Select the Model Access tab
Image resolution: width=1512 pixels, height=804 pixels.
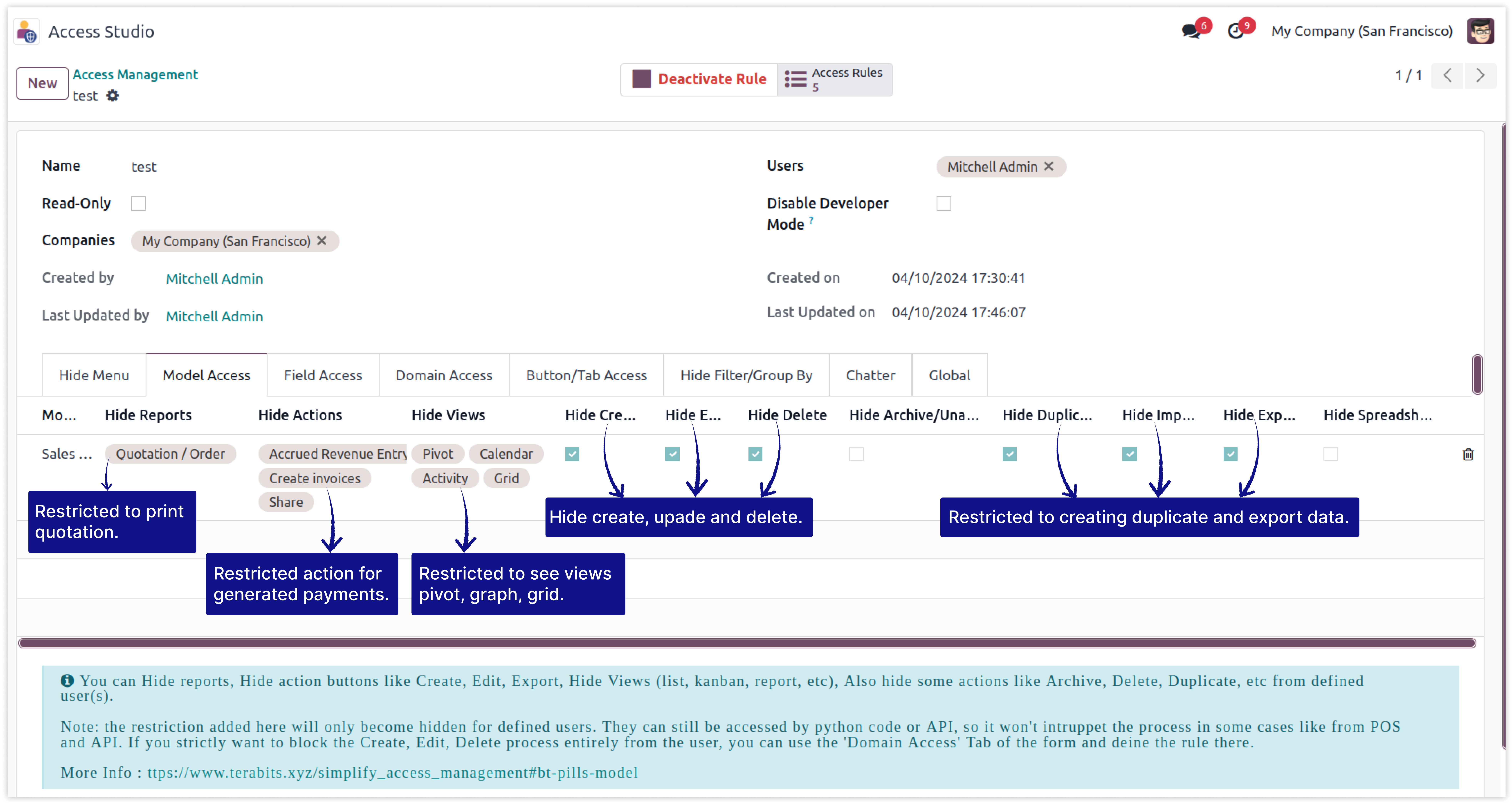coord(207,375)
